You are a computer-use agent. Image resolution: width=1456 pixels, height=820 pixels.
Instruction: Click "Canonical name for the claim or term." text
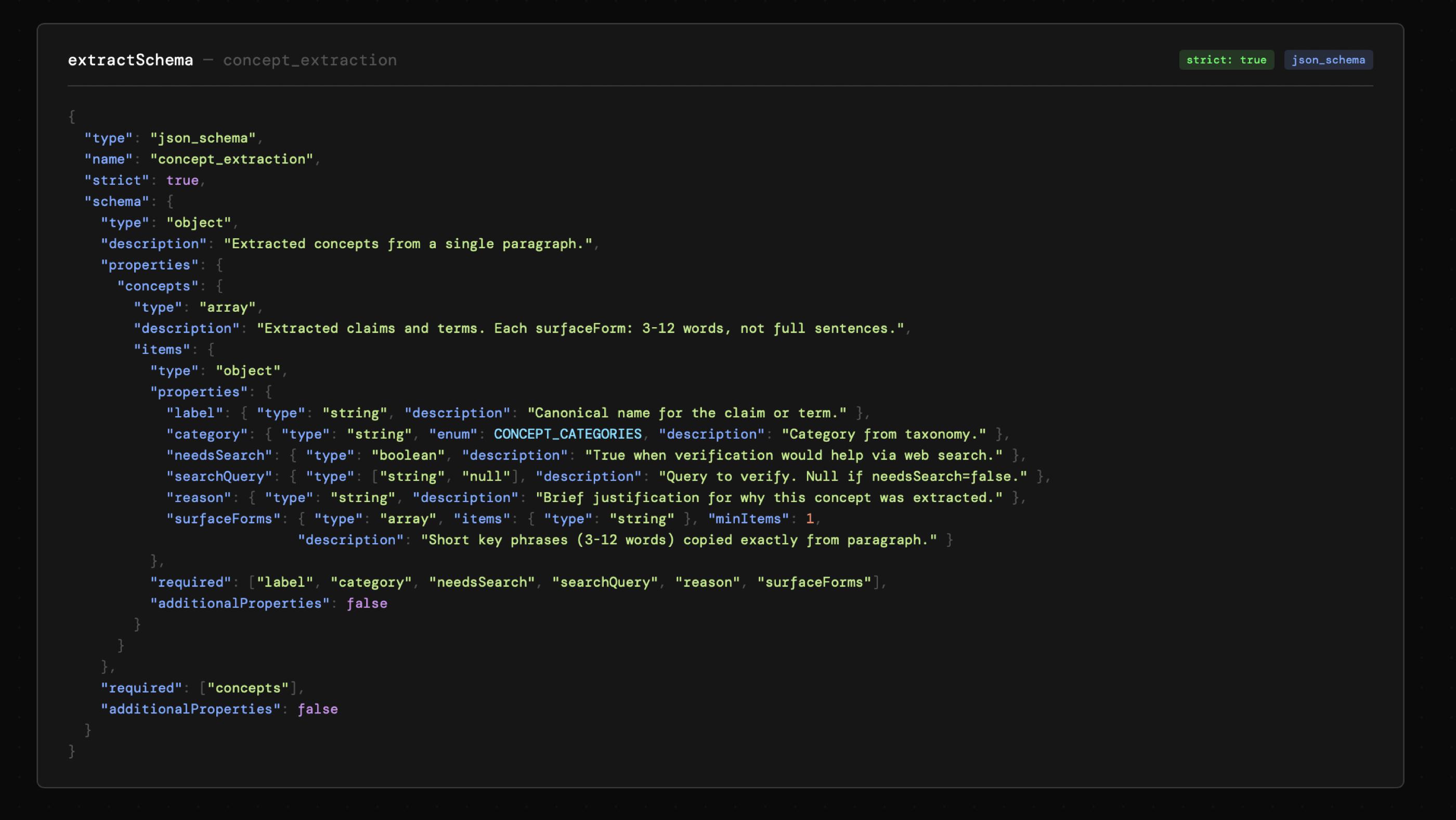click(x=687, y=413)
